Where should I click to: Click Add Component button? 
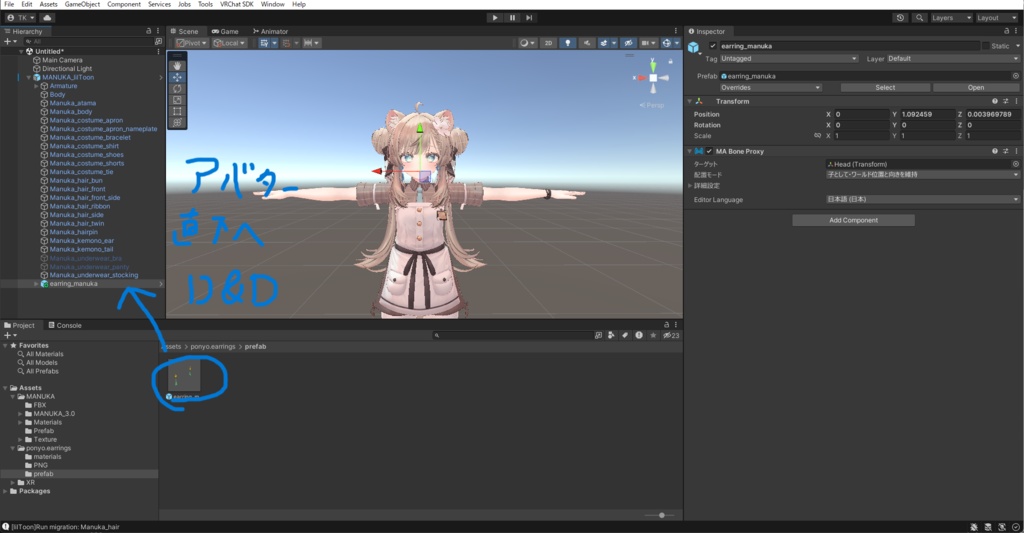click(x=853, y=220)
